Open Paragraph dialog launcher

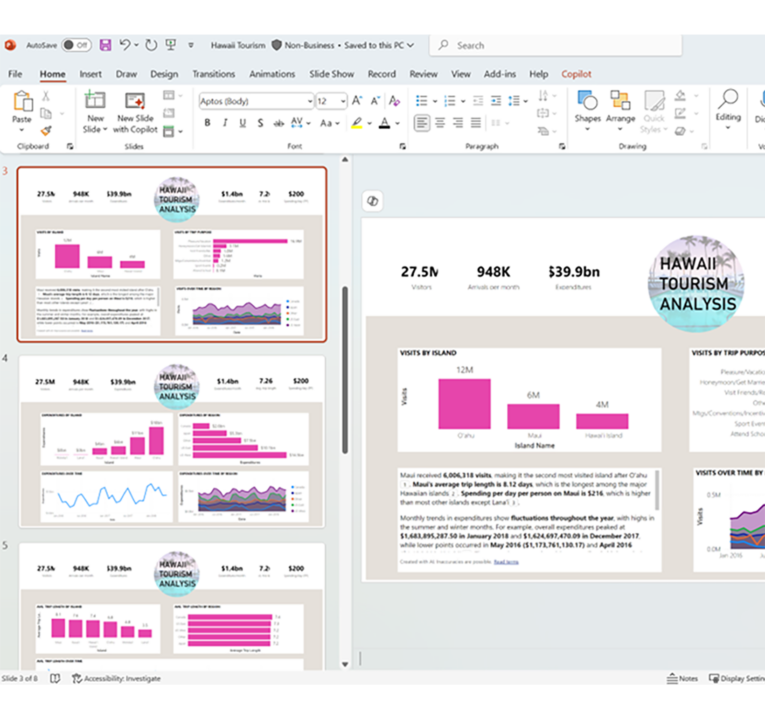(x=562, y=146)
